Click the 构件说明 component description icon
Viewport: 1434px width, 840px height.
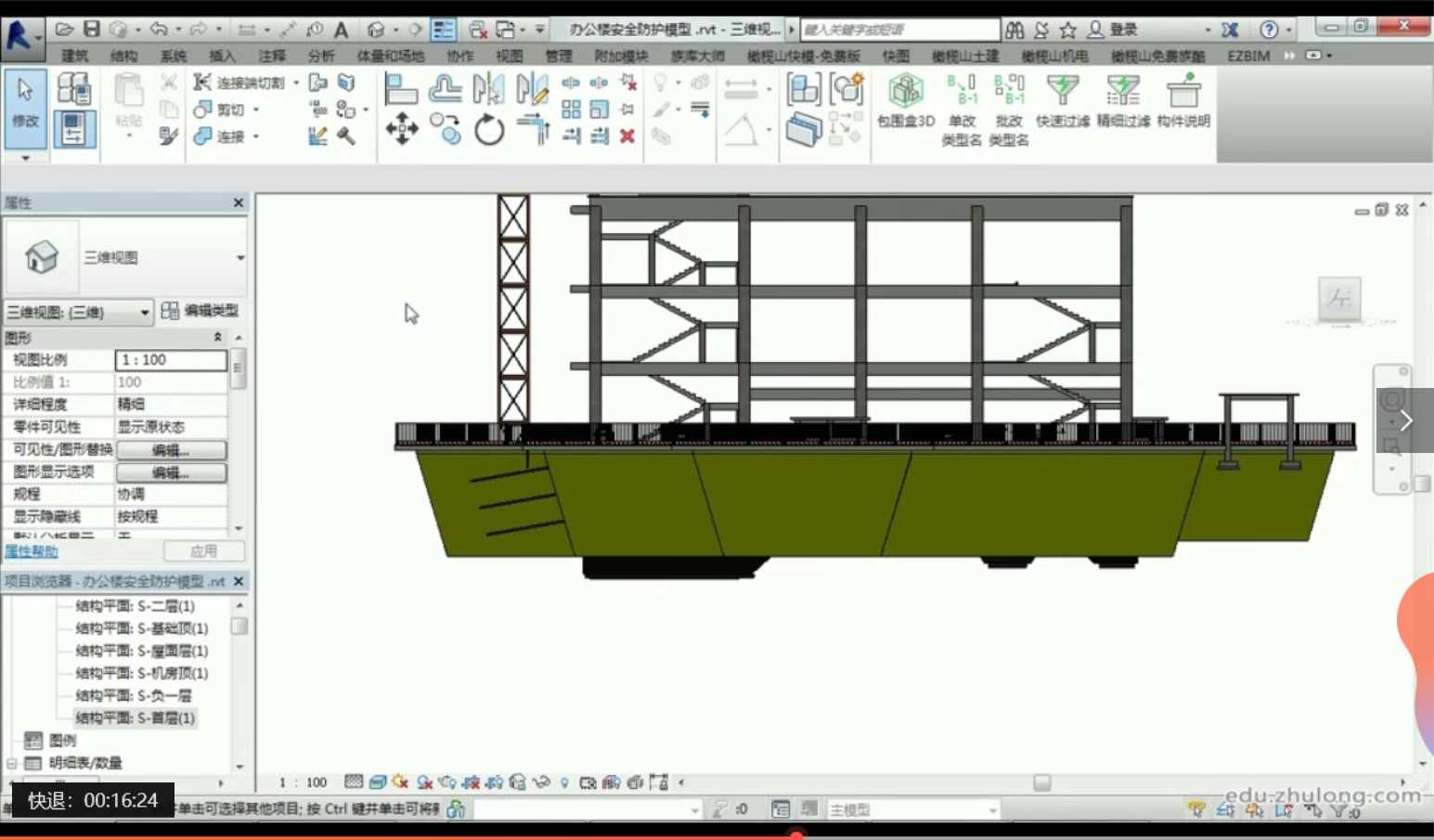coord(1183,102)
